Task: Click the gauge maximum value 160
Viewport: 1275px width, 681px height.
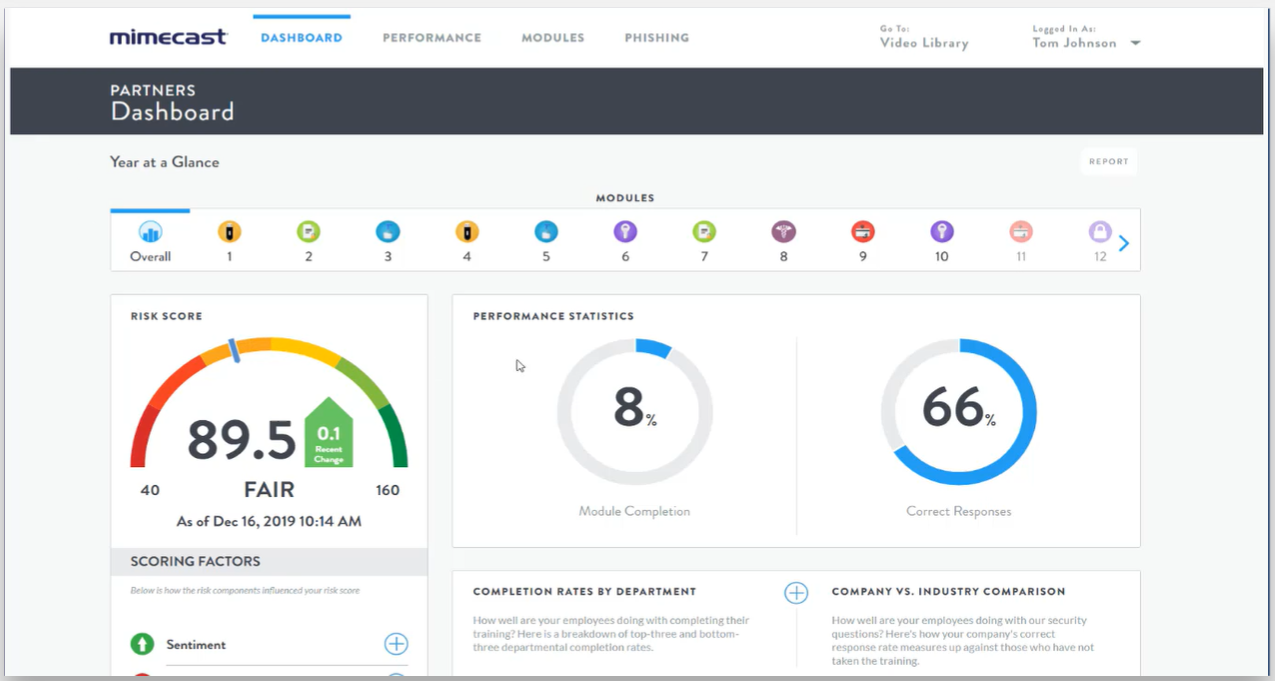Action: [x=387, y=490]
